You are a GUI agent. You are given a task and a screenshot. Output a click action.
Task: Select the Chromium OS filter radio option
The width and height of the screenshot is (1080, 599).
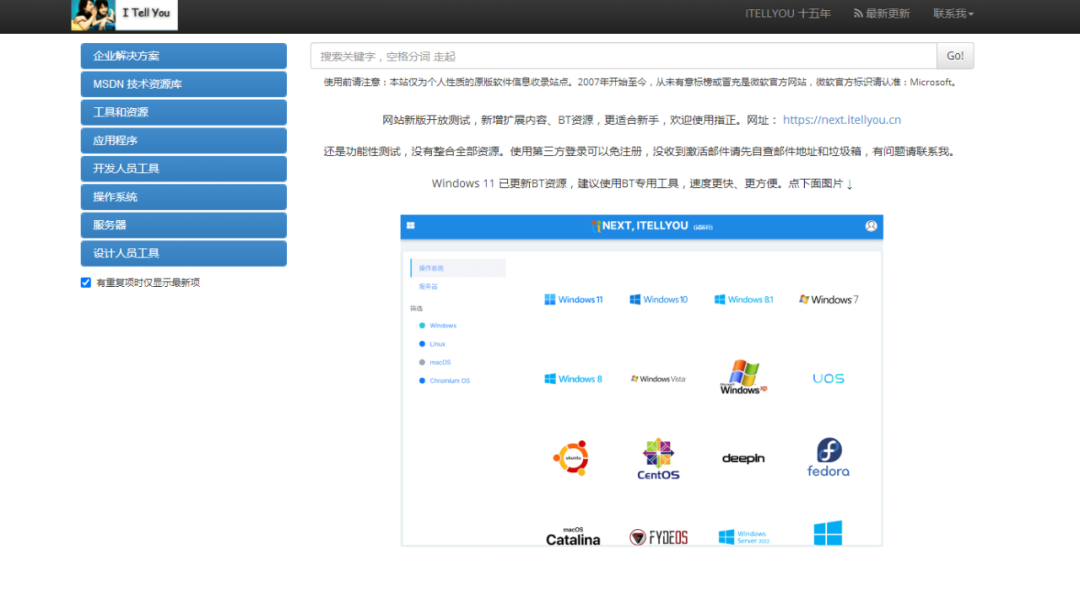click(444, 381)
